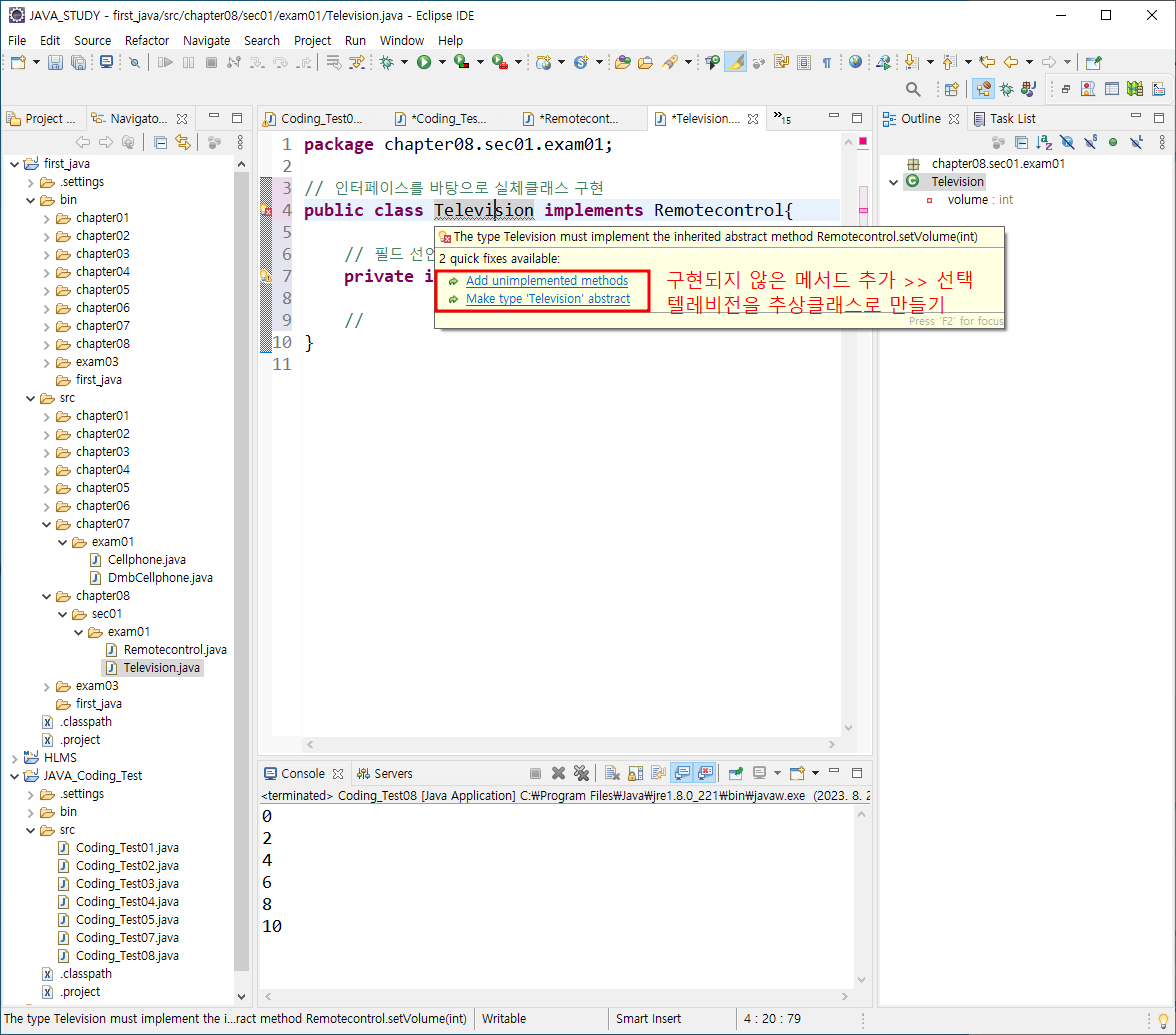Viewport: 1176px width, 1035px height.
Task: Show the hidden editor tabs list (»15)
Action: tap(782, 118)
